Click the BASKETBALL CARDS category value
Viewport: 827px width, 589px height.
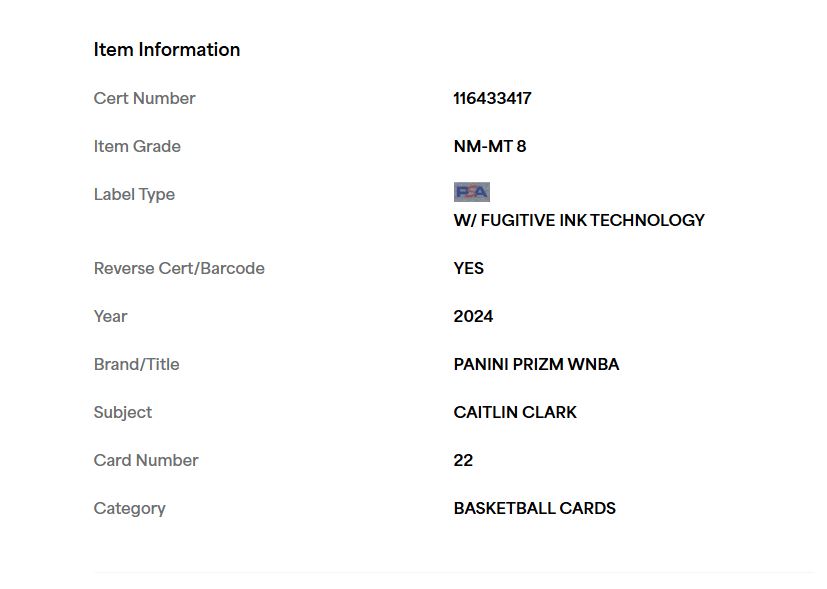[534, 508]
